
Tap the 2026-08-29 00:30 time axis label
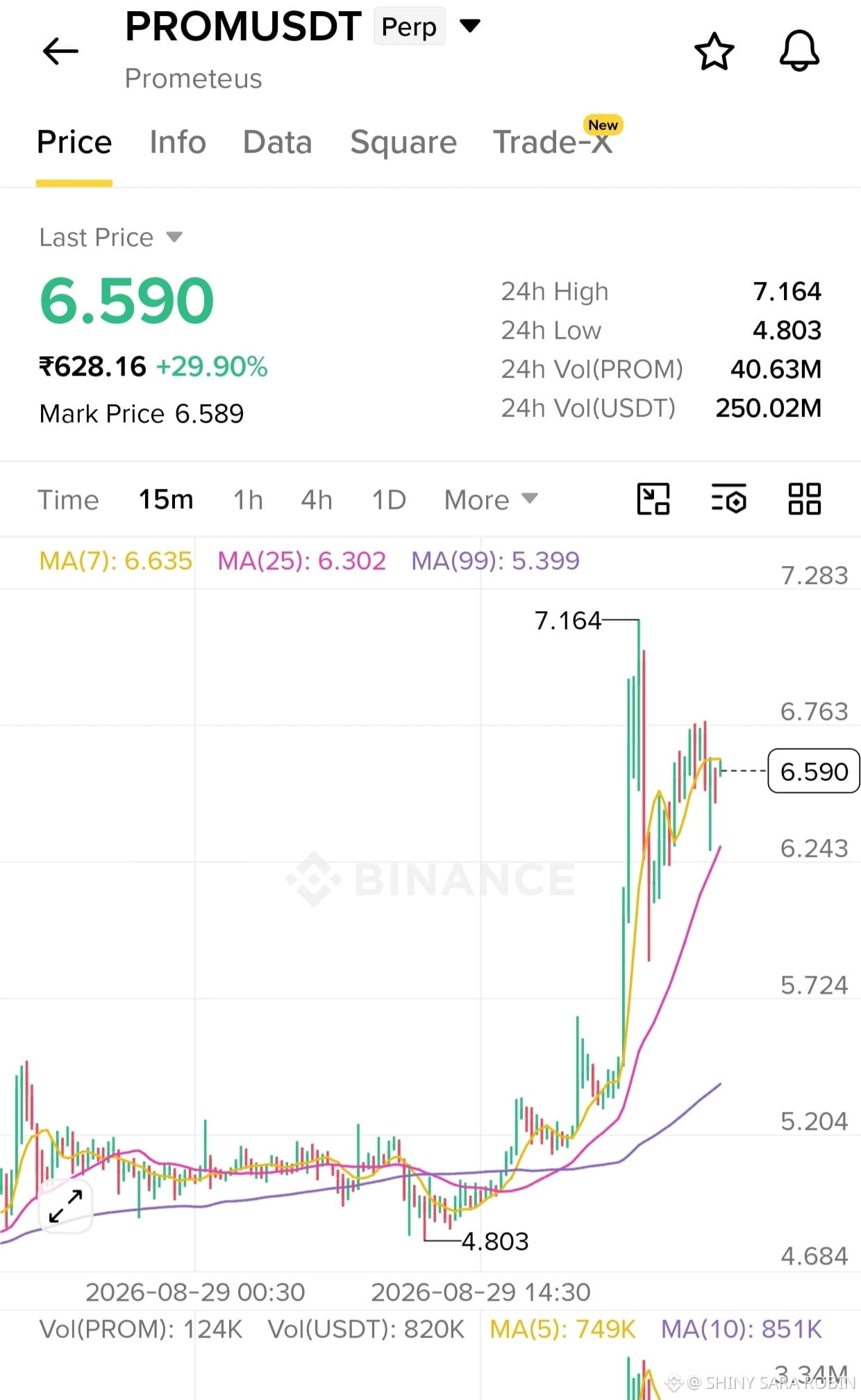[195, 1292]
